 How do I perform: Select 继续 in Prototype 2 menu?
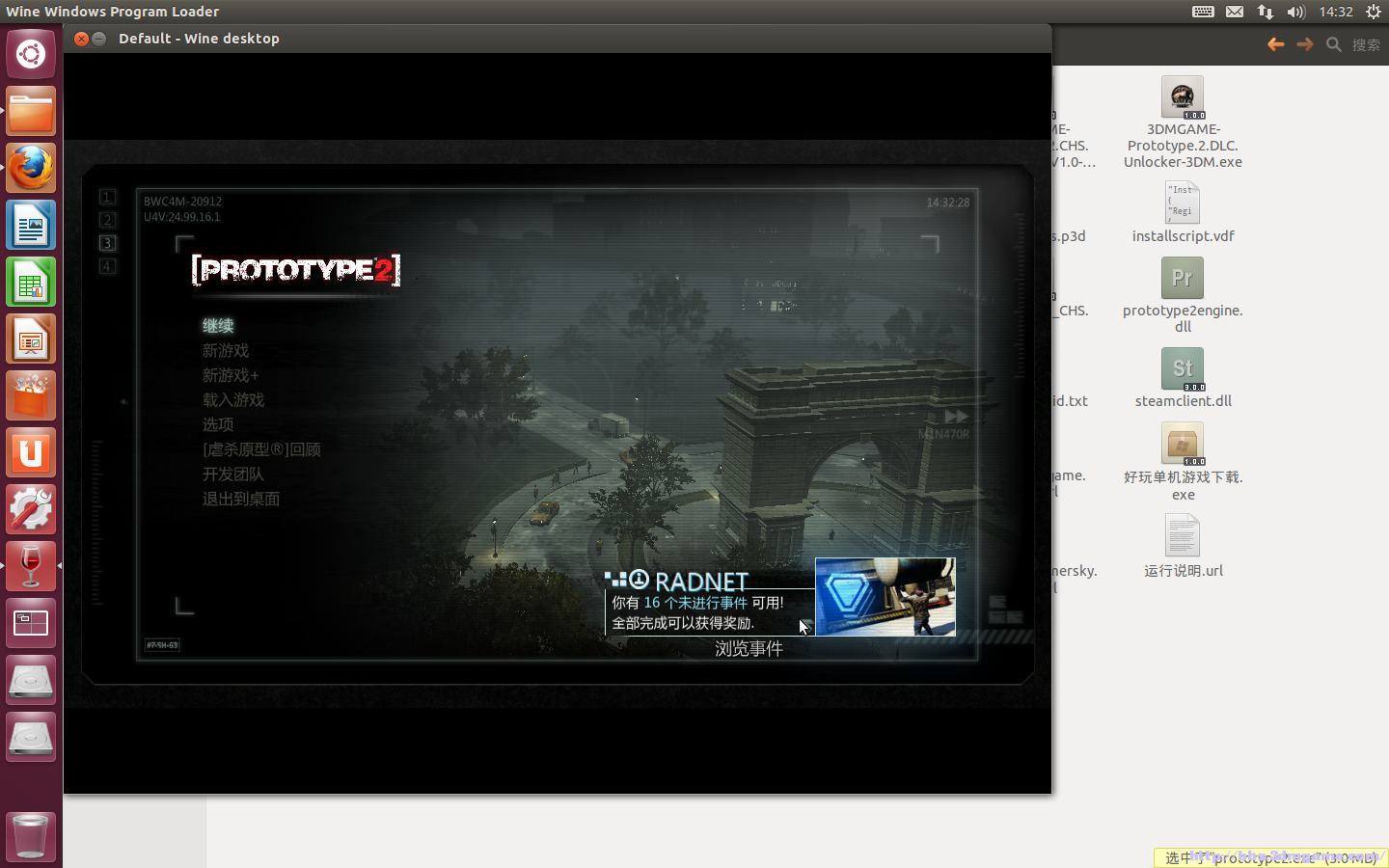(x=218, y=326)
